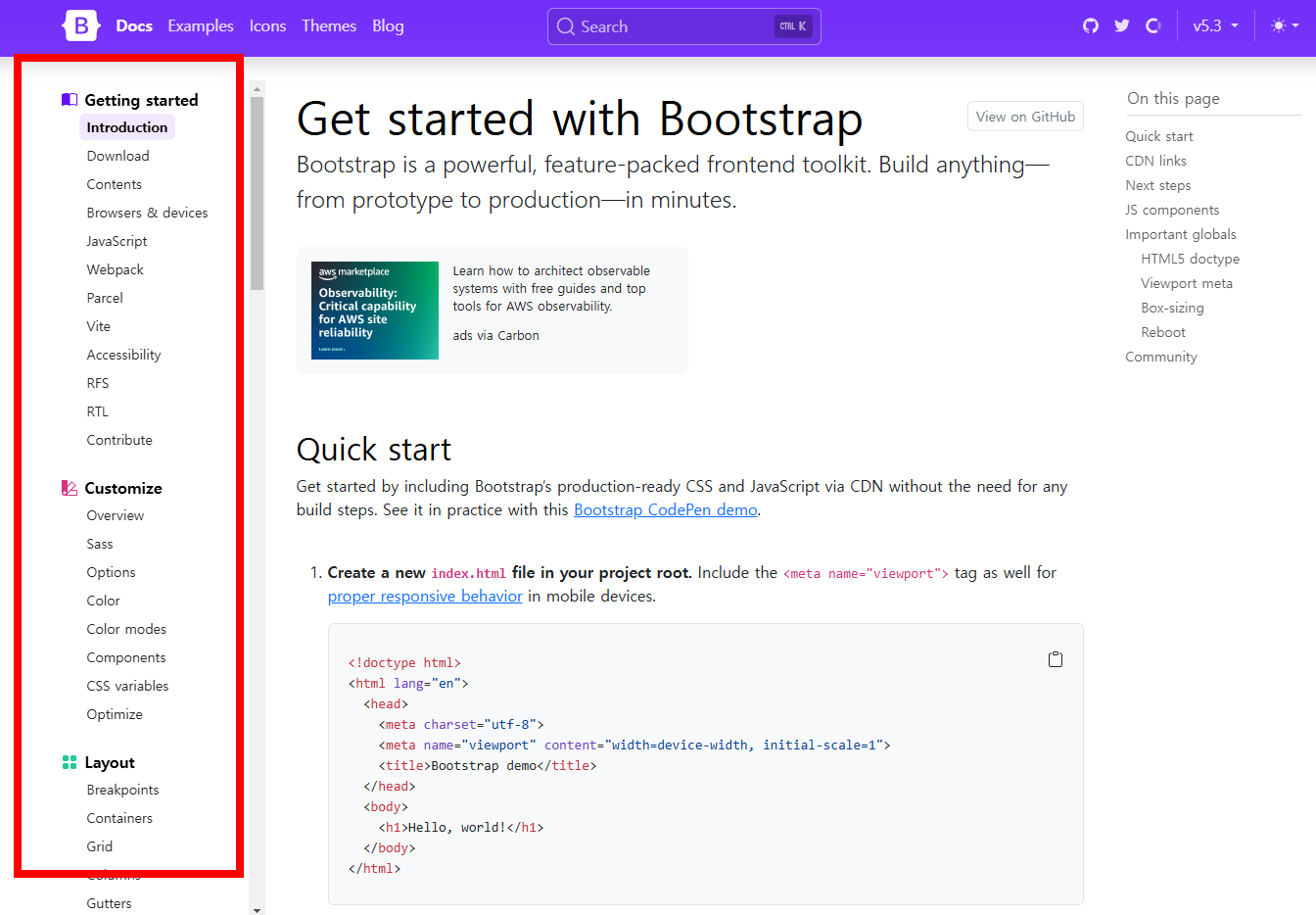The image size is (1316, 915).
Task: Open the JavaScript sidebar page
Action: click(117, 241)
